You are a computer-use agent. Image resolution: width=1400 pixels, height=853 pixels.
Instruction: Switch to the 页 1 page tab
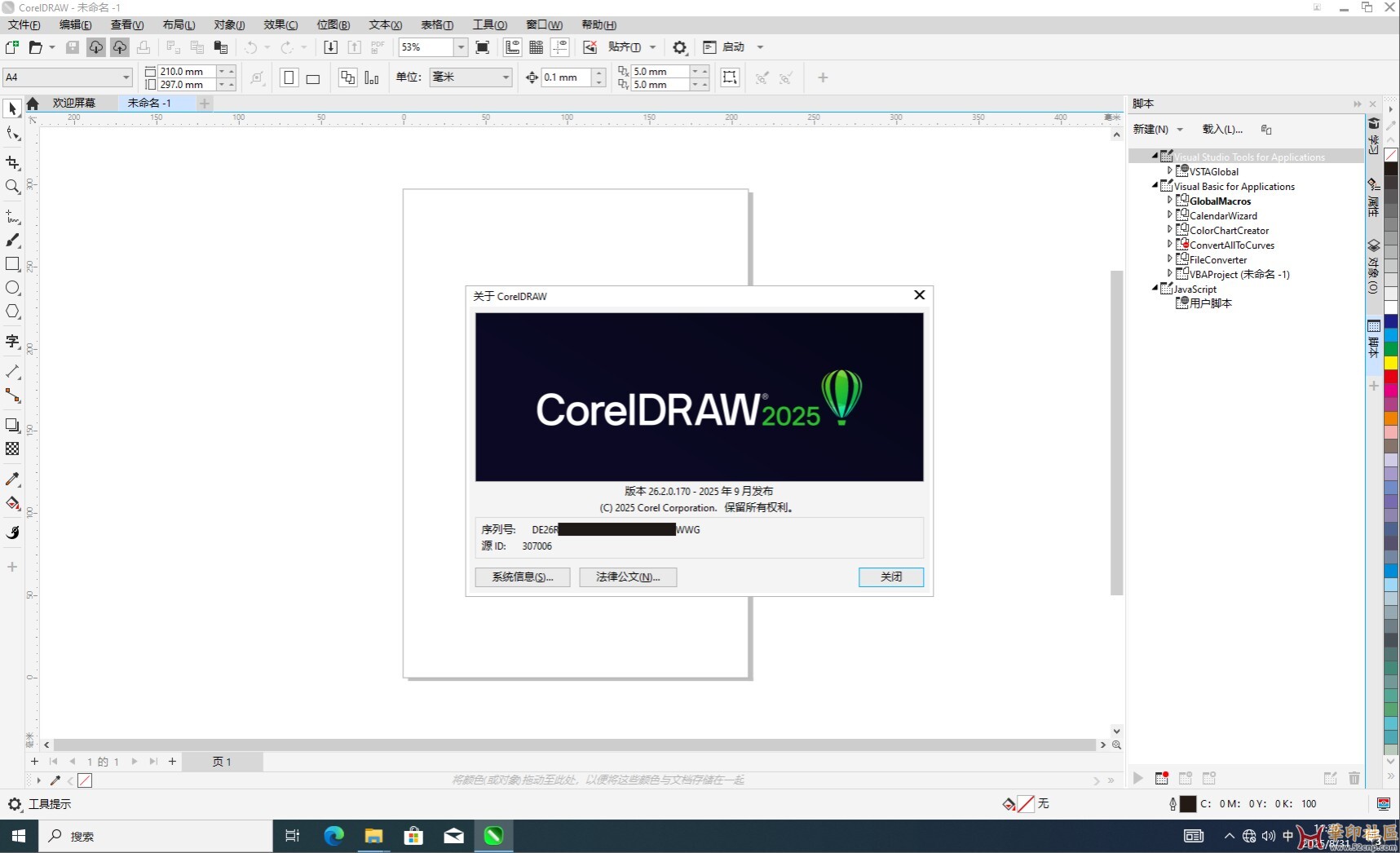pyautogui.click(x=222, y=762)
